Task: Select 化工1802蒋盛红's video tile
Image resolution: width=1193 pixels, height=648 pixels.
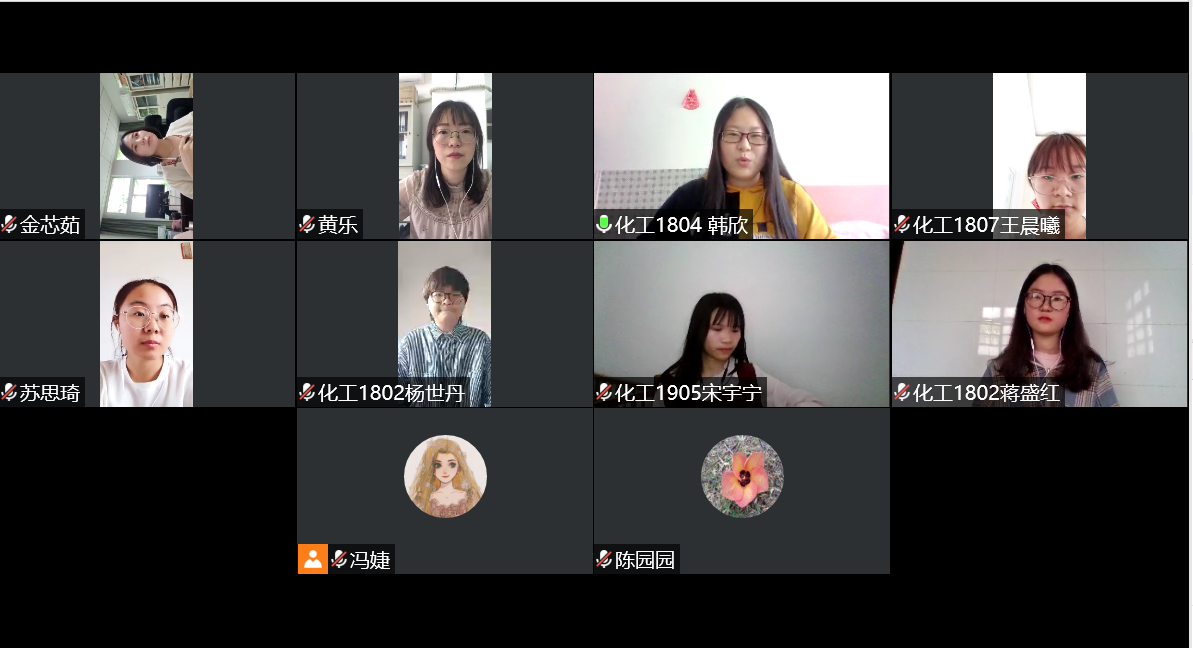Action: [x=1039, y=324]
